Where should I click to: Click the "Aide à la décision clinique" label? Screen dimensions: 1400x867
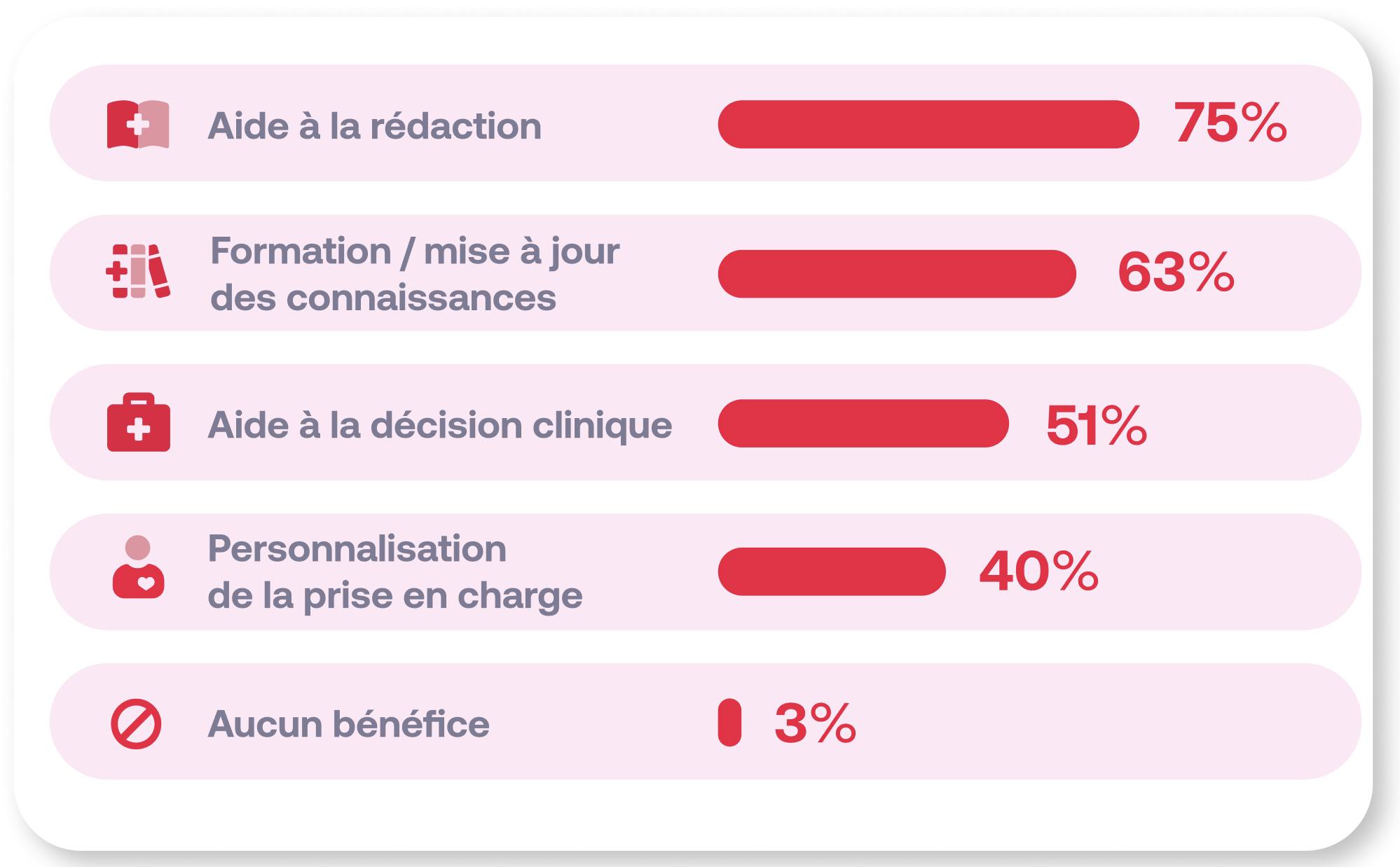[439, 425]
